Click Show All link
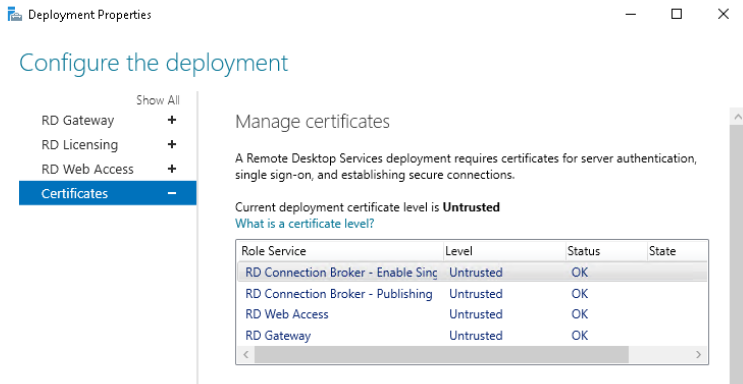 point(158,100)
